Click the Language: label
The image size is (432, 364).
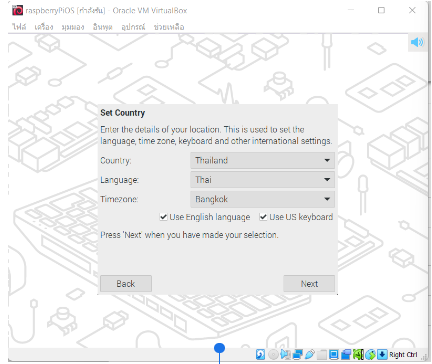pyautogui.click(x=119, y=180)
